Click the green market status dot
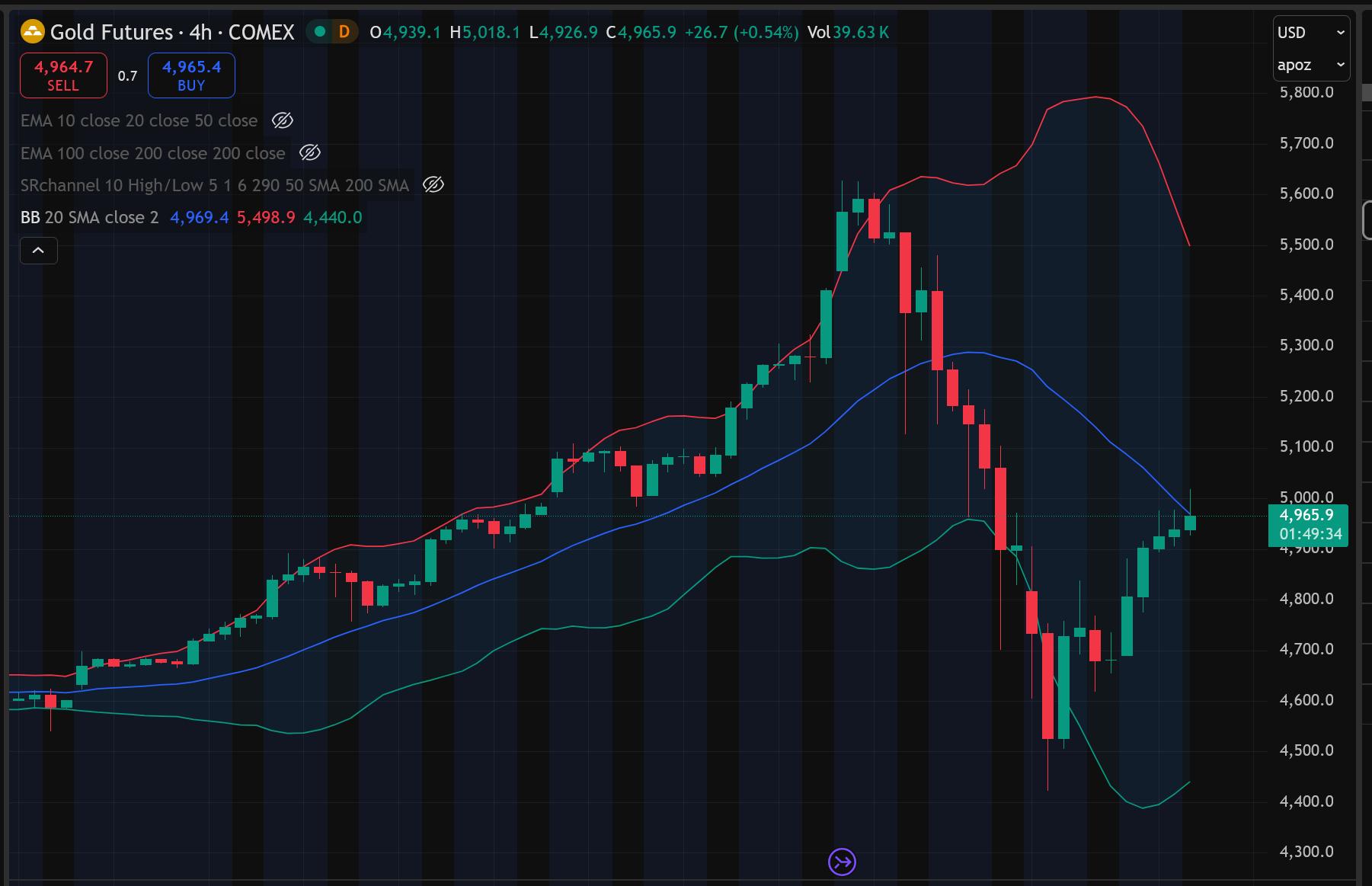 pos(320,32)
